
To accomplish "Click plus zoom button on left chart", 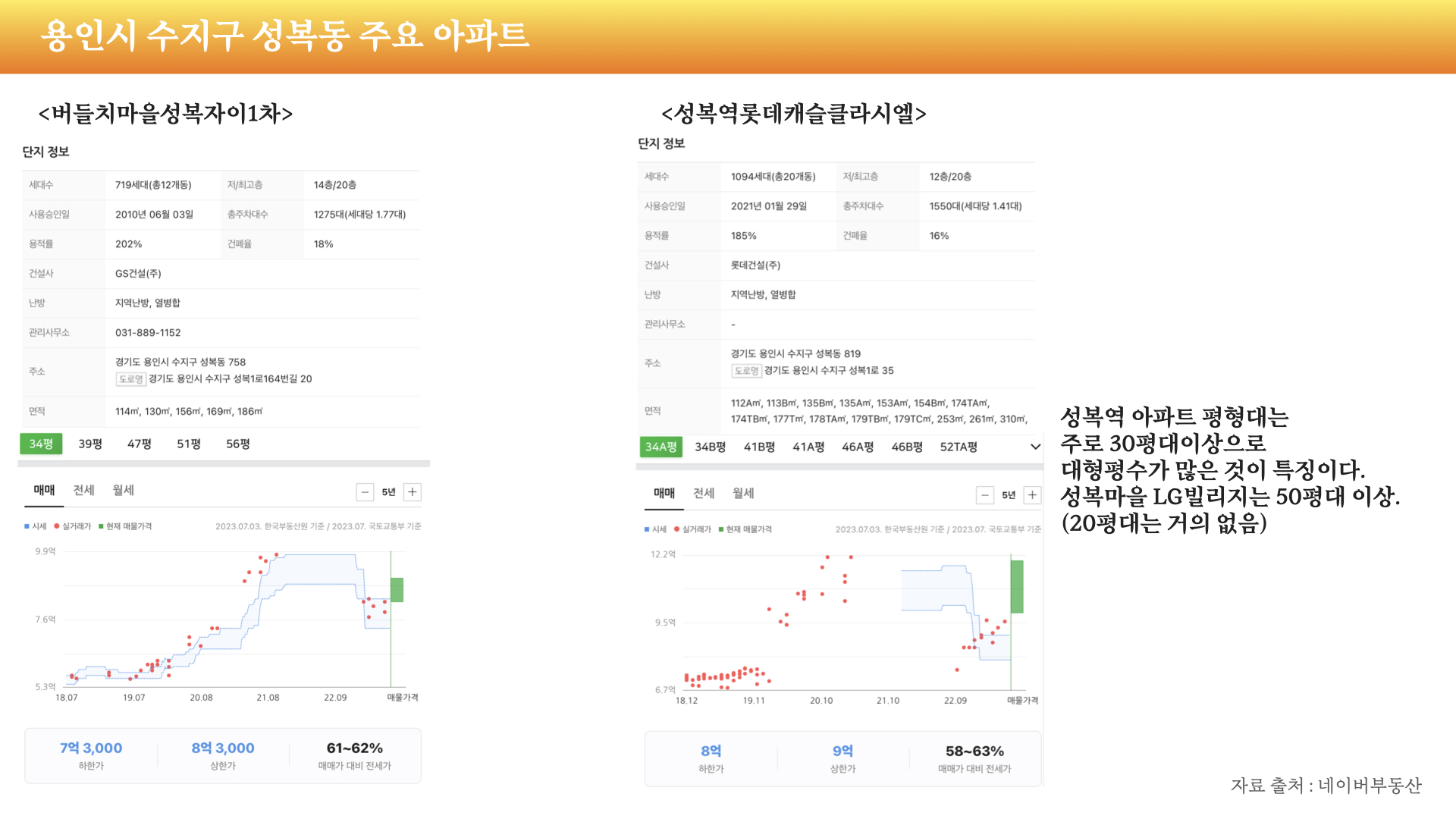I will click(413, 492).
